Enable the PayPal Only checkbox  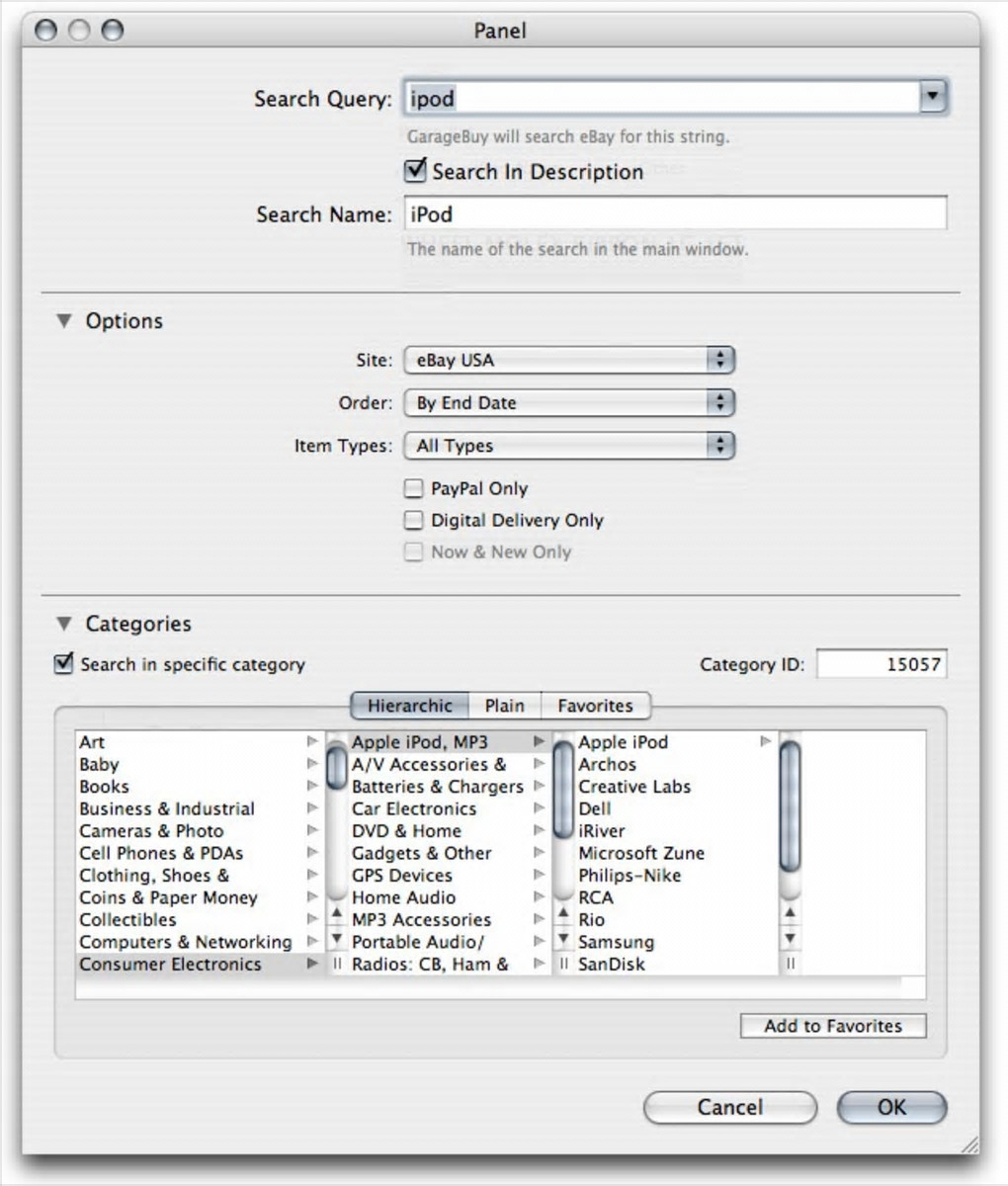(414, 488)
